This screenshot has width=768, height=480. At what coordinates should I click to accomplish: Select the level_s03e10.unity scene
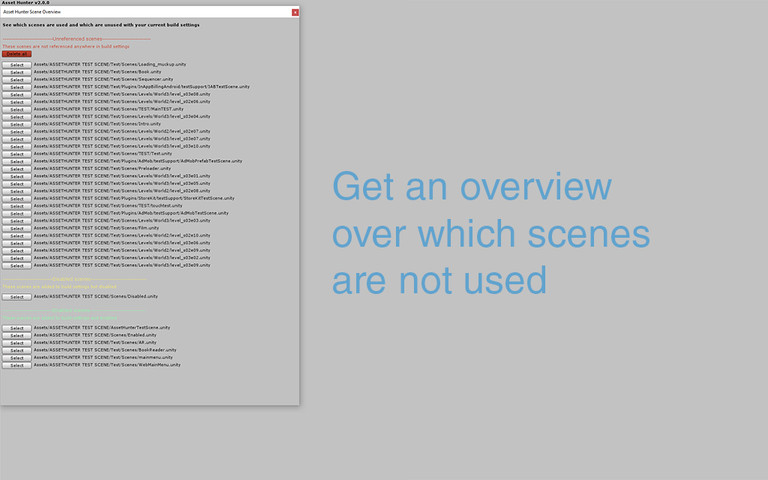[17, 146]
